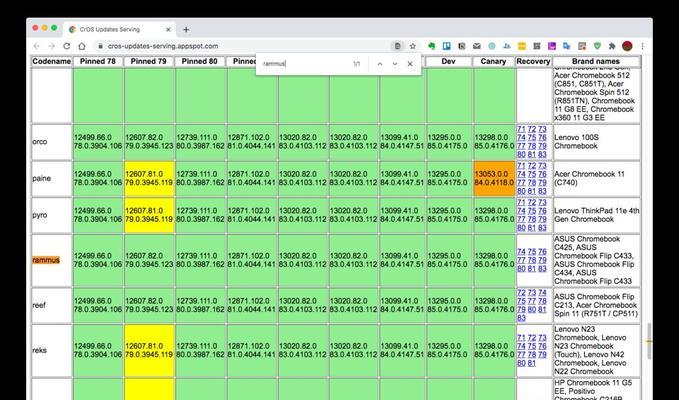Image resolution: width=679 pixels, height=400 pixels.
Task: Open the profile avatar in the toolbar
Action: (x=627, y=46)
